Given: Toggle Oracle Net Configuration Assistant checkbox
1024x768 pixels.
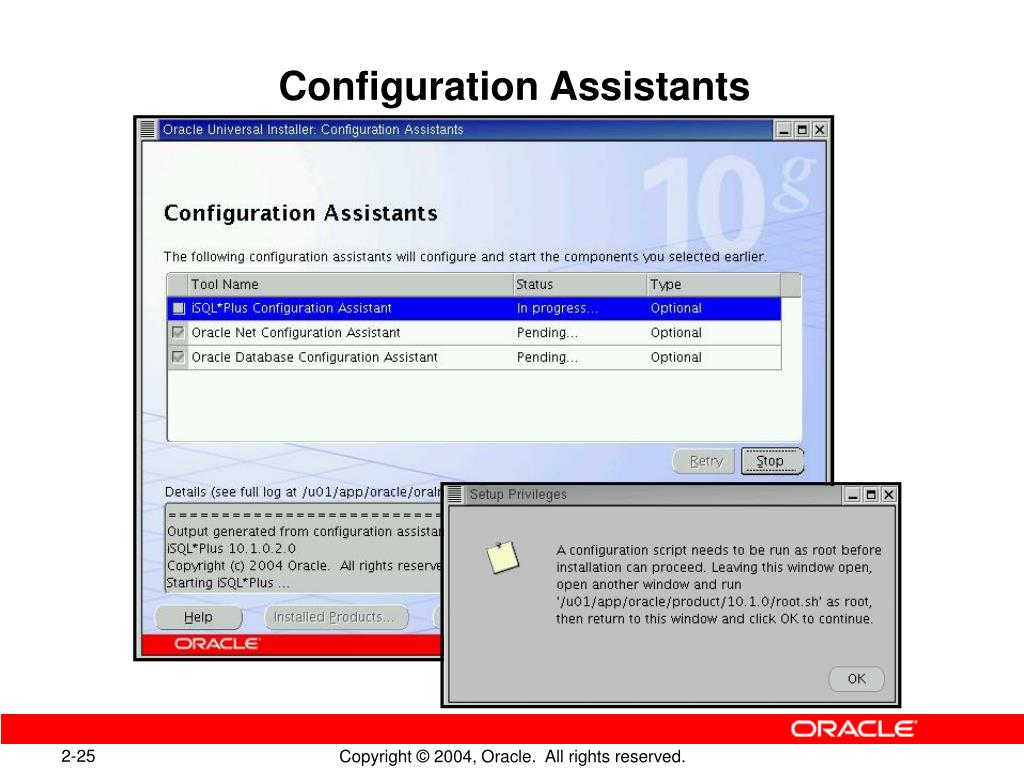Looking at the screenshot, I should click(x=178, y=332).
